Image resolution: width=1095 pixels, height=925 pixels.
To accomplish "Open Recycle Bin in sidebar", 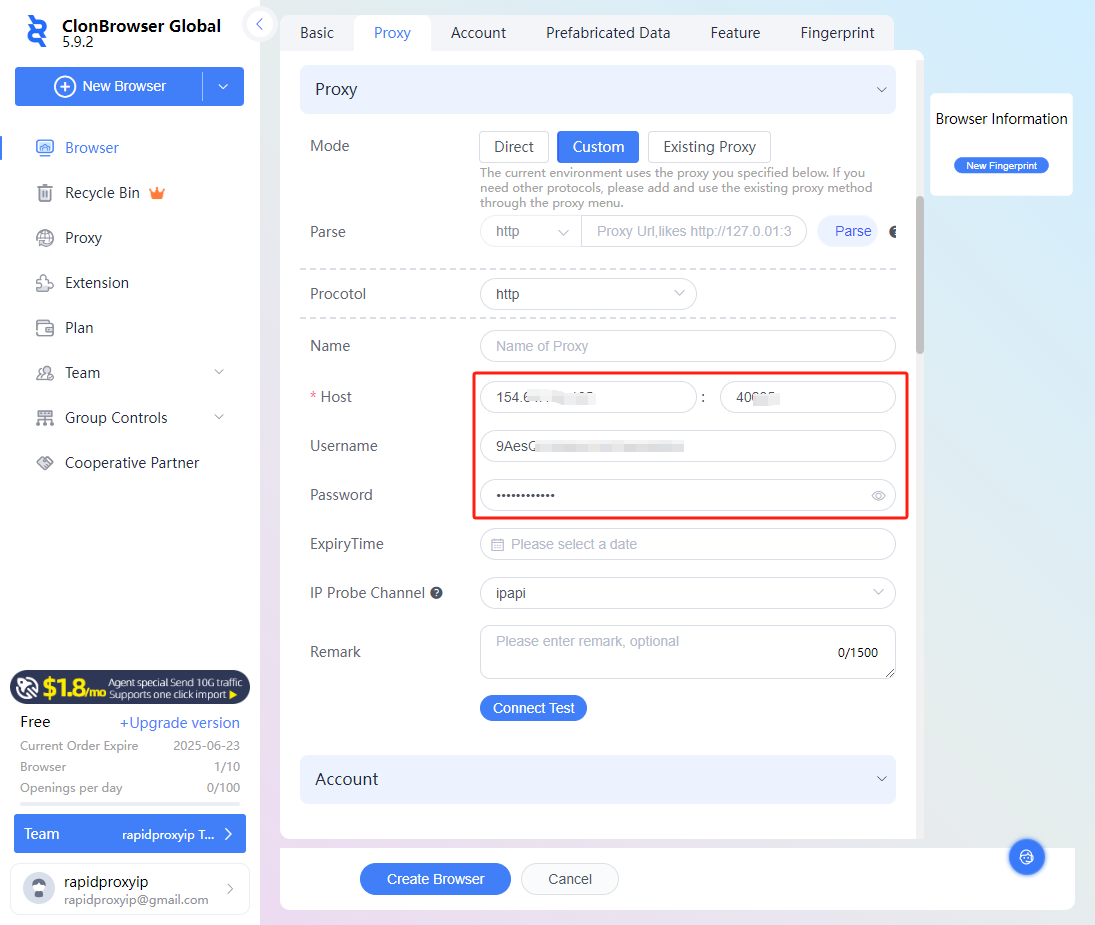I will pyautogui.click(x=102, y=193).
